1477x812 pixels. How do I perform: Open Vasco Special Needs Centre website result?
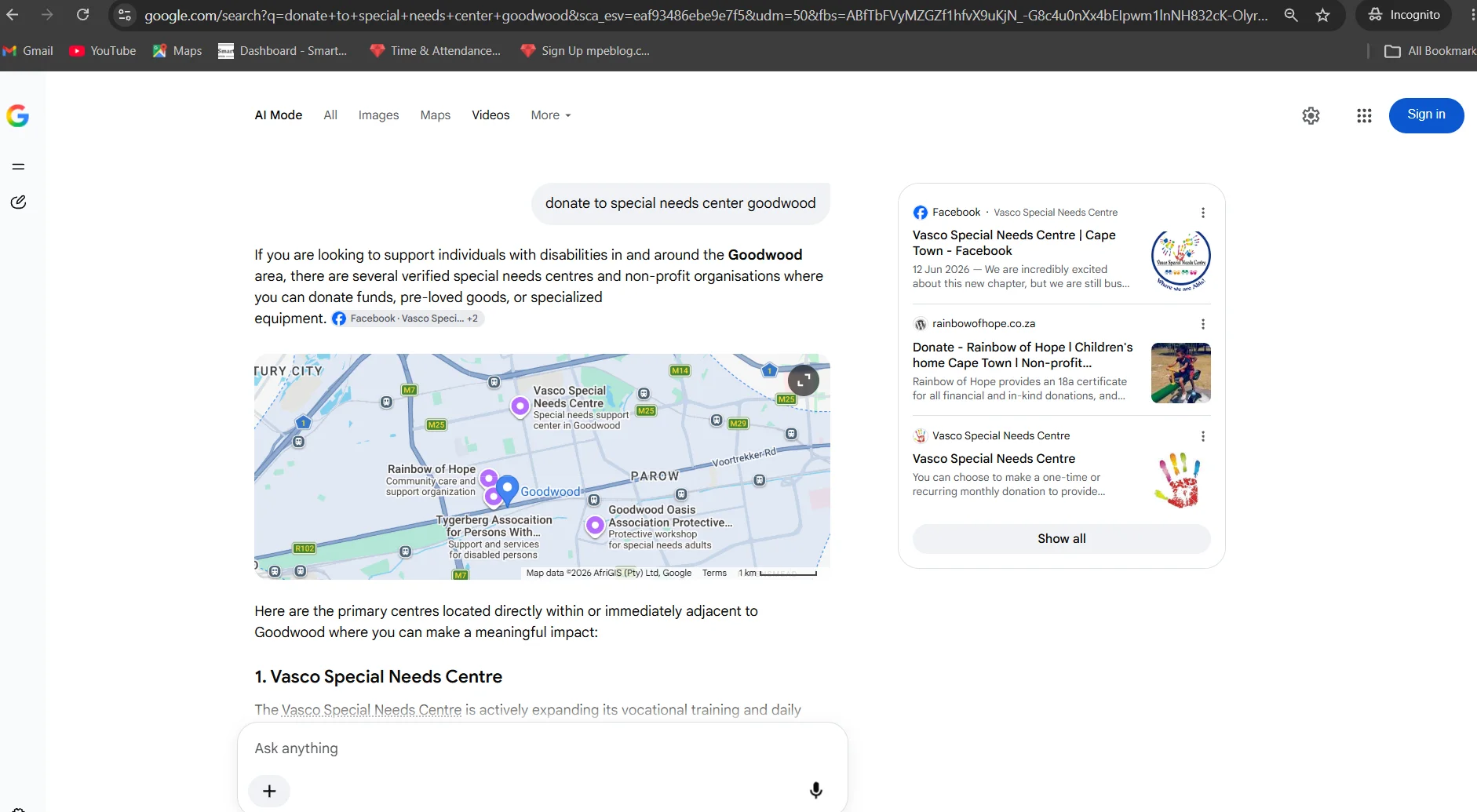click(x=994, y=458)
